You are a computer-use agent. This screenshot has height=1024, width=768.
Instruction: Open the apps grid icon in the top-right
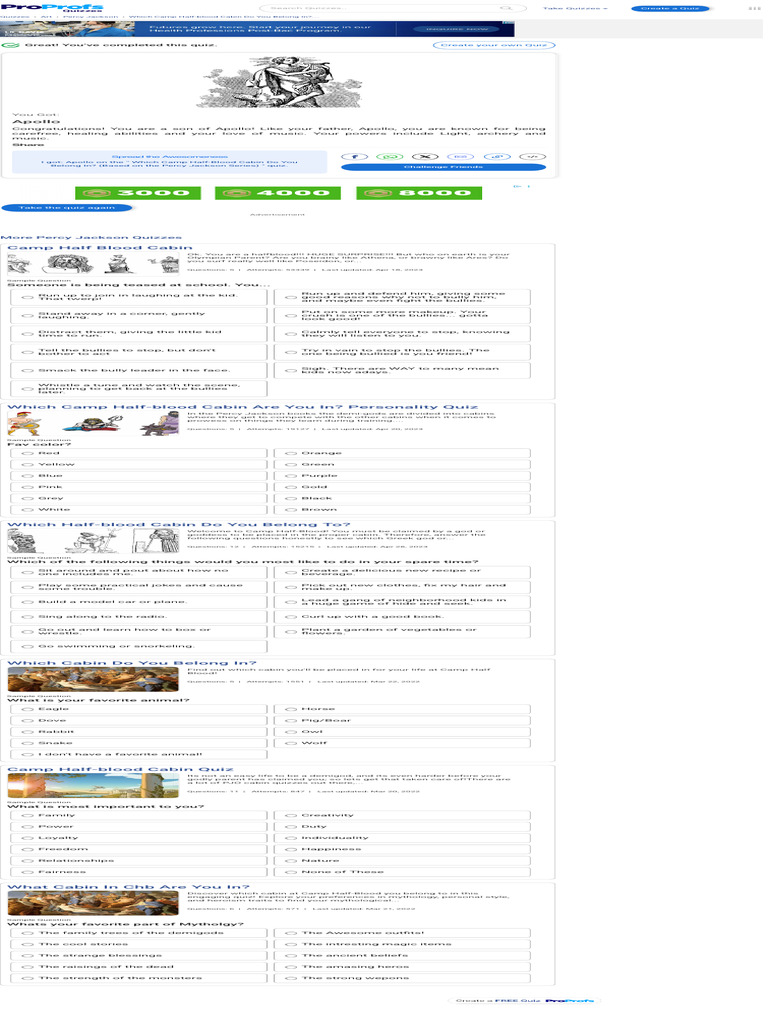754,8
